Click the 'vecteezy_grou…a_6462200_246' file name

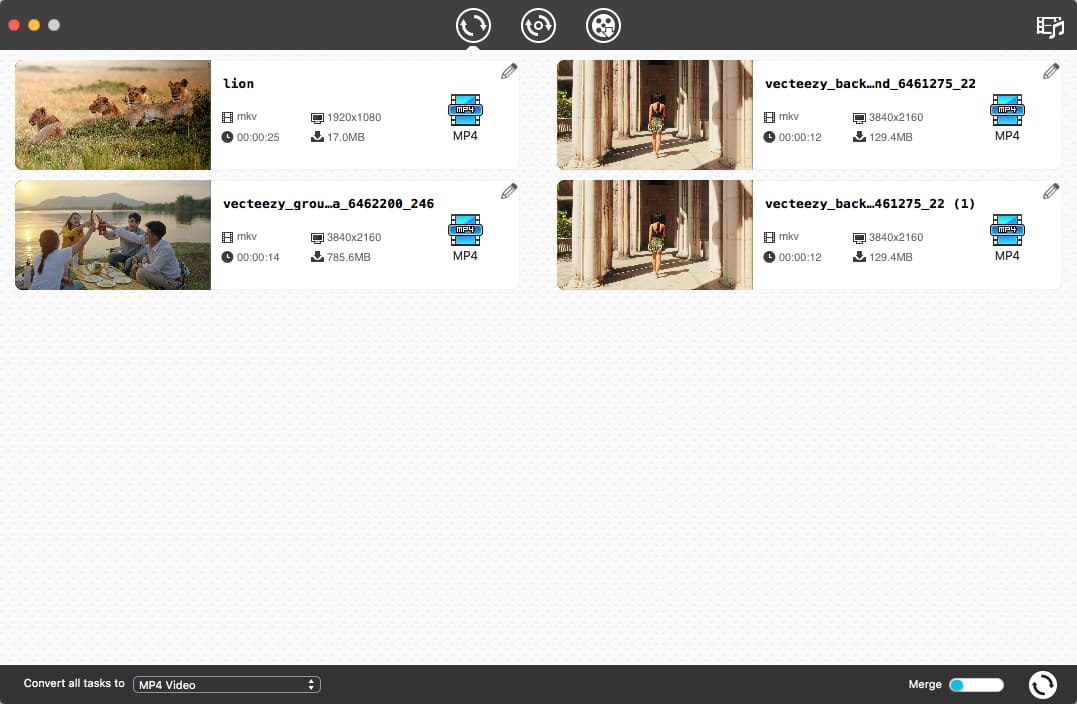328,204
